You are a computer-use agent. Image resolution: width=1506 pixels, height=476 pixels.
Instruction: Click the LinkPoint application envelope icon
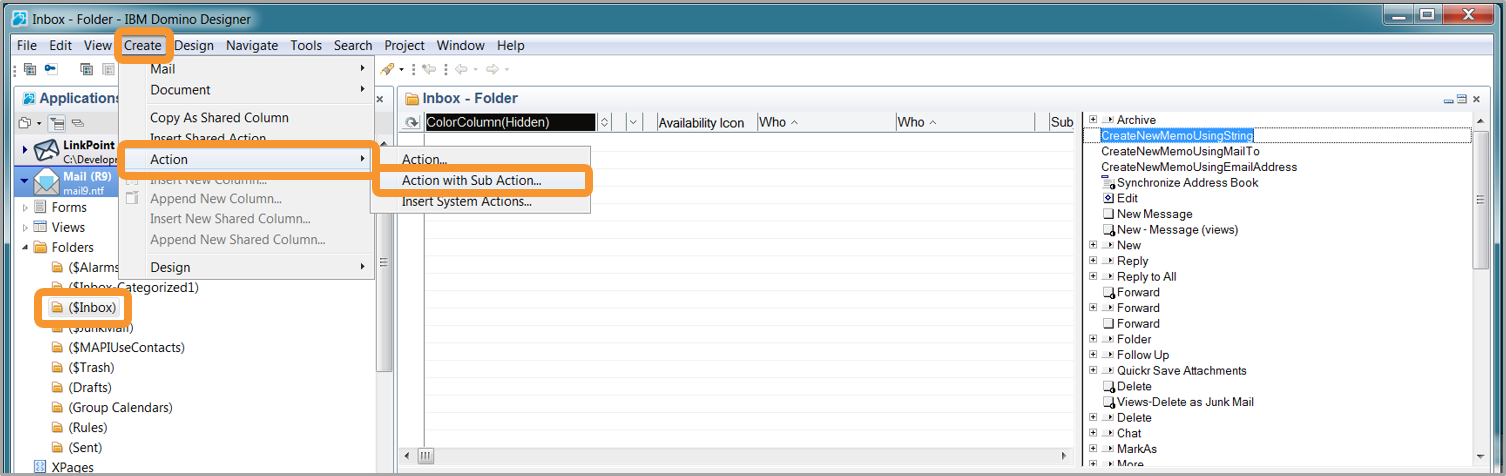coord(47,151)
